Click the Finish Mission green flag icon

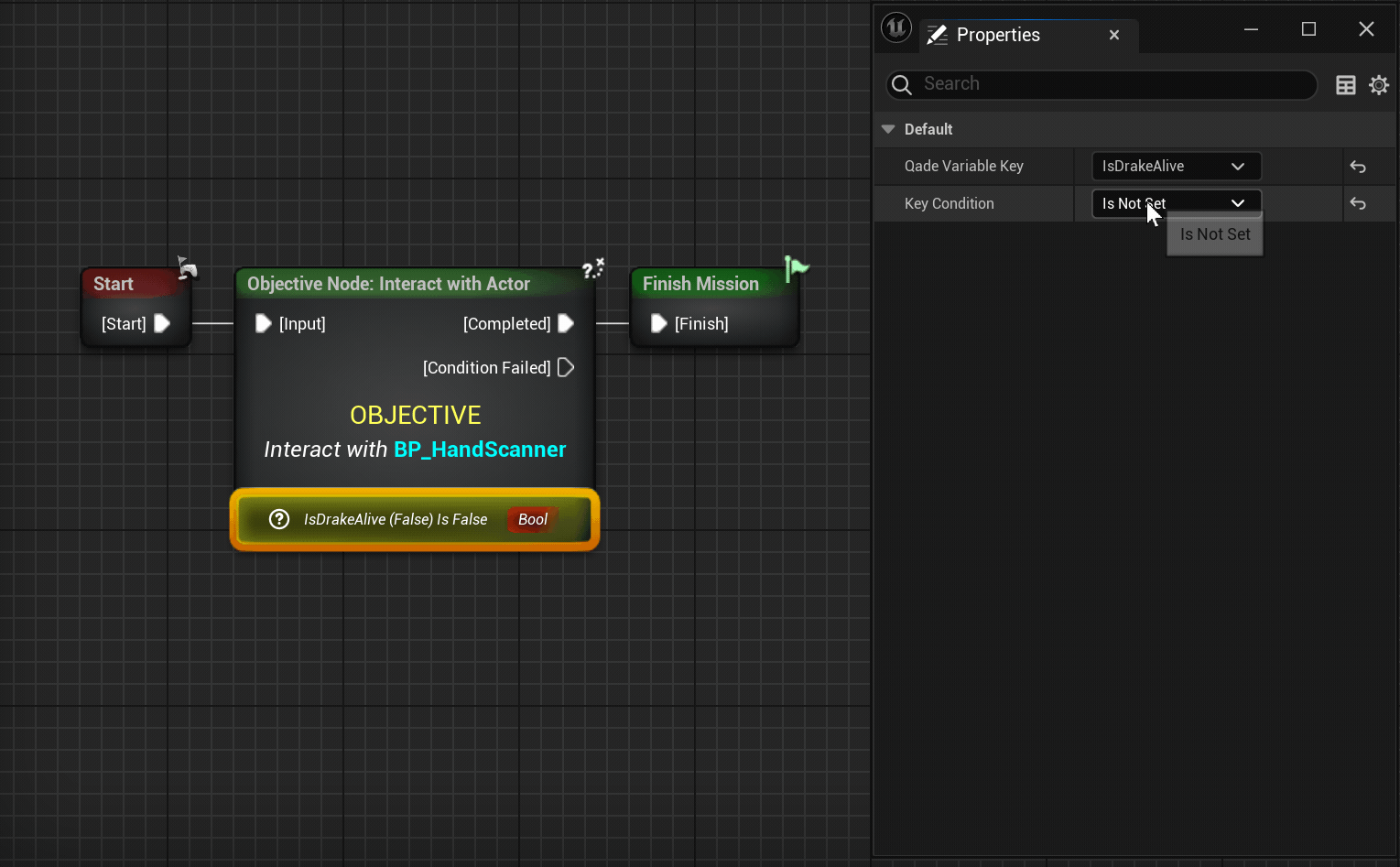(x=797, y=268)
